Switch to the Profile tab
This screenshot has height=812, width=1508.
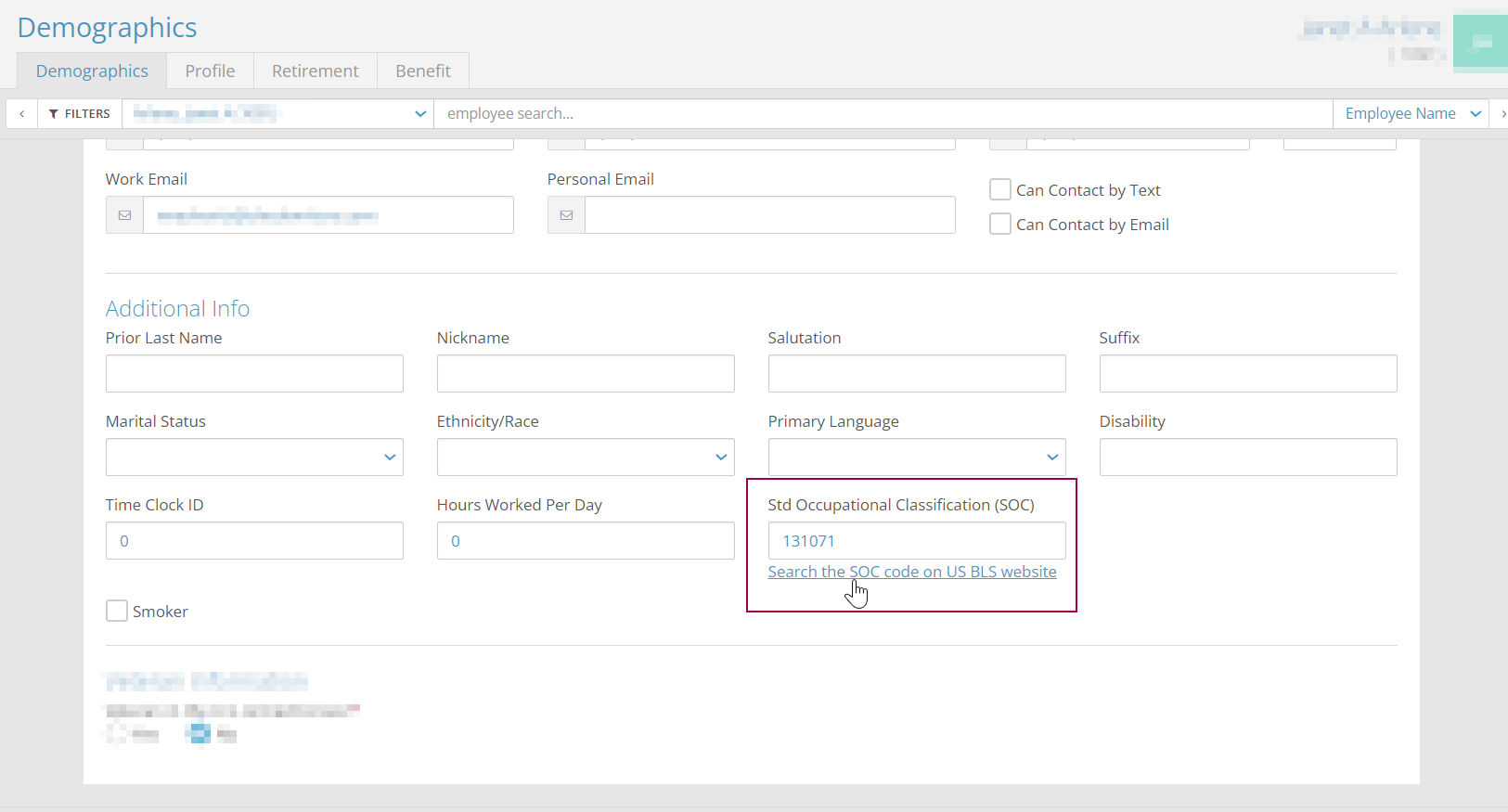(x=210, y=71)
